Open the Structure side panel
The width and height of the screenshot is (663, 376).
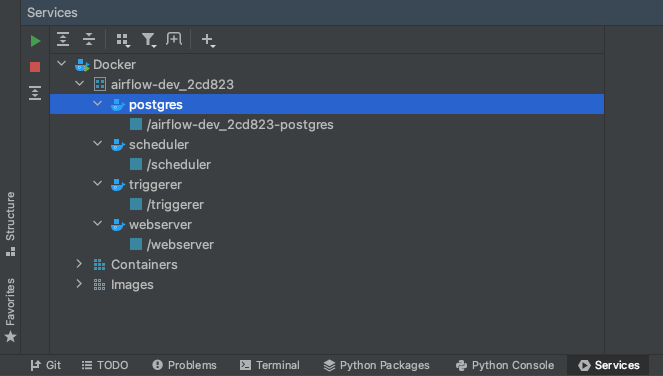click(x=11, y=224)
